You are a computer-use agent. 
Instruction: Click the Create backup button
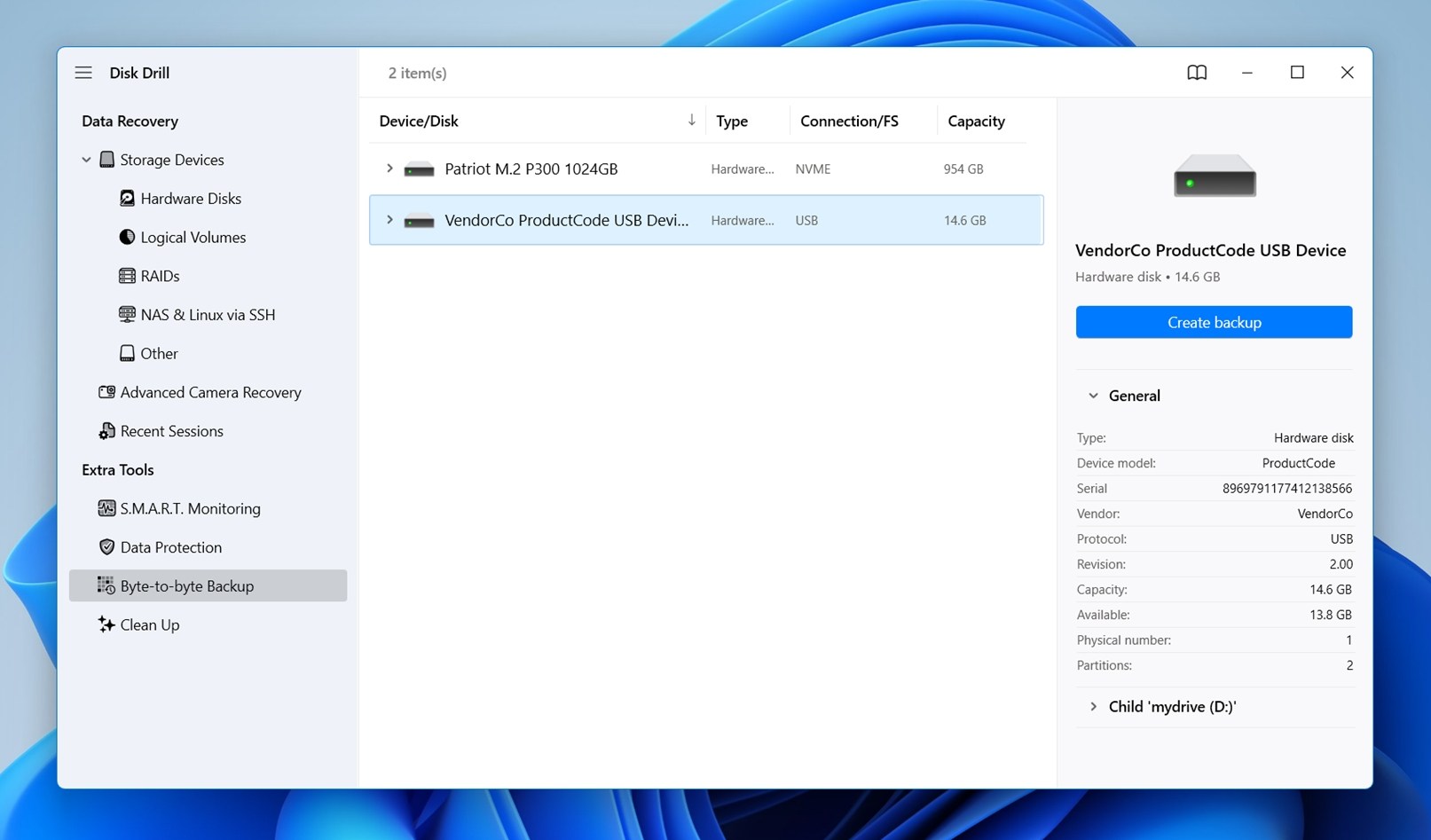click(x=1213, y=322)
